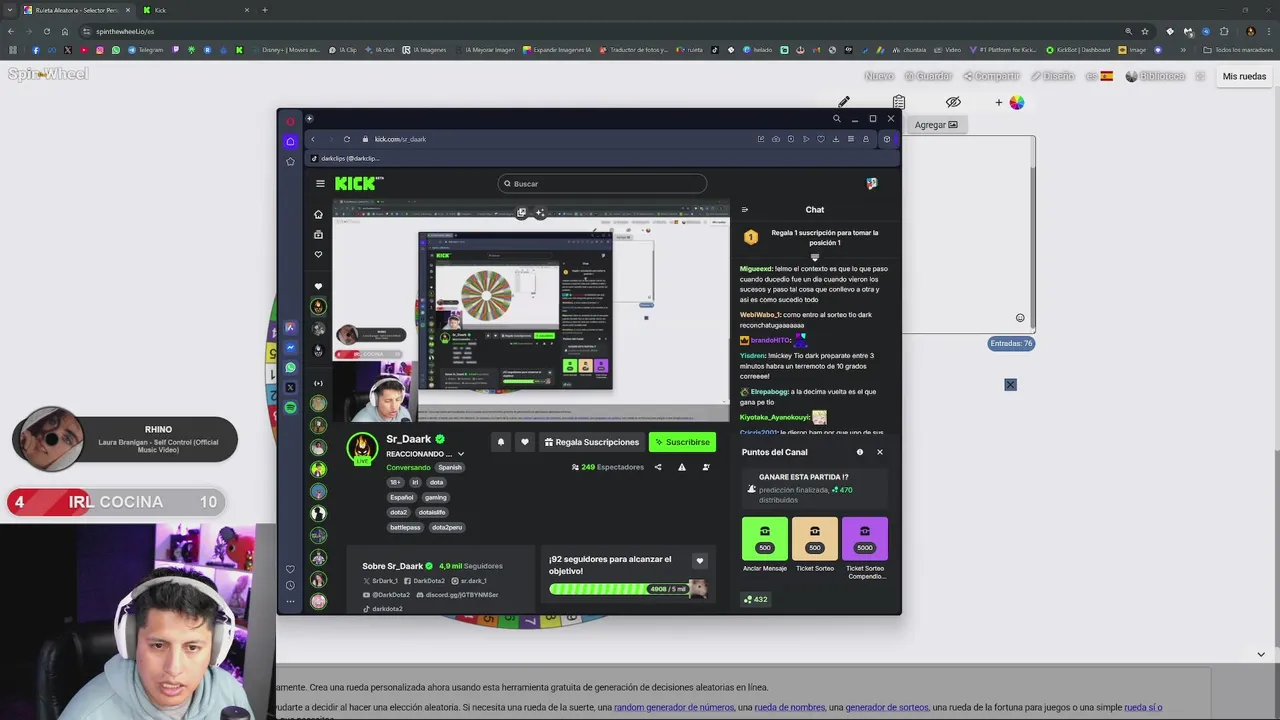Open Opera's new tab plus button
This screenshot has height=720, width=1280.
[x=309, y=119]
